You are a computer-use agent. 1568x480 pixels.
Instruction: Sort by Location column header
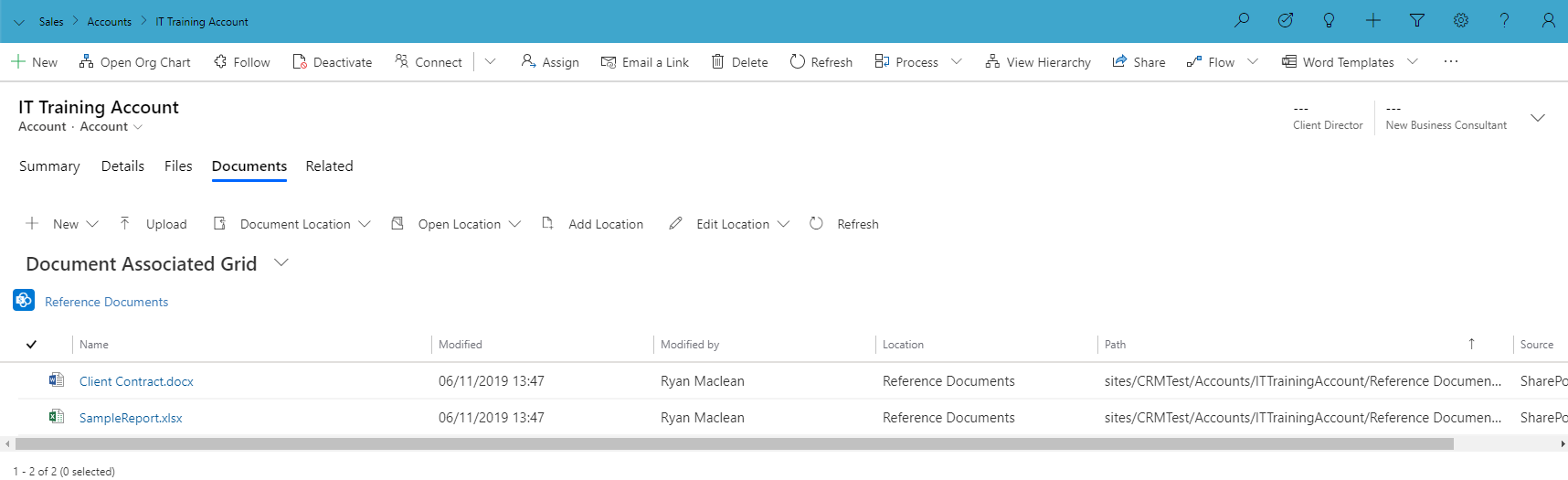pyautogui.click(x=903, y=345)
